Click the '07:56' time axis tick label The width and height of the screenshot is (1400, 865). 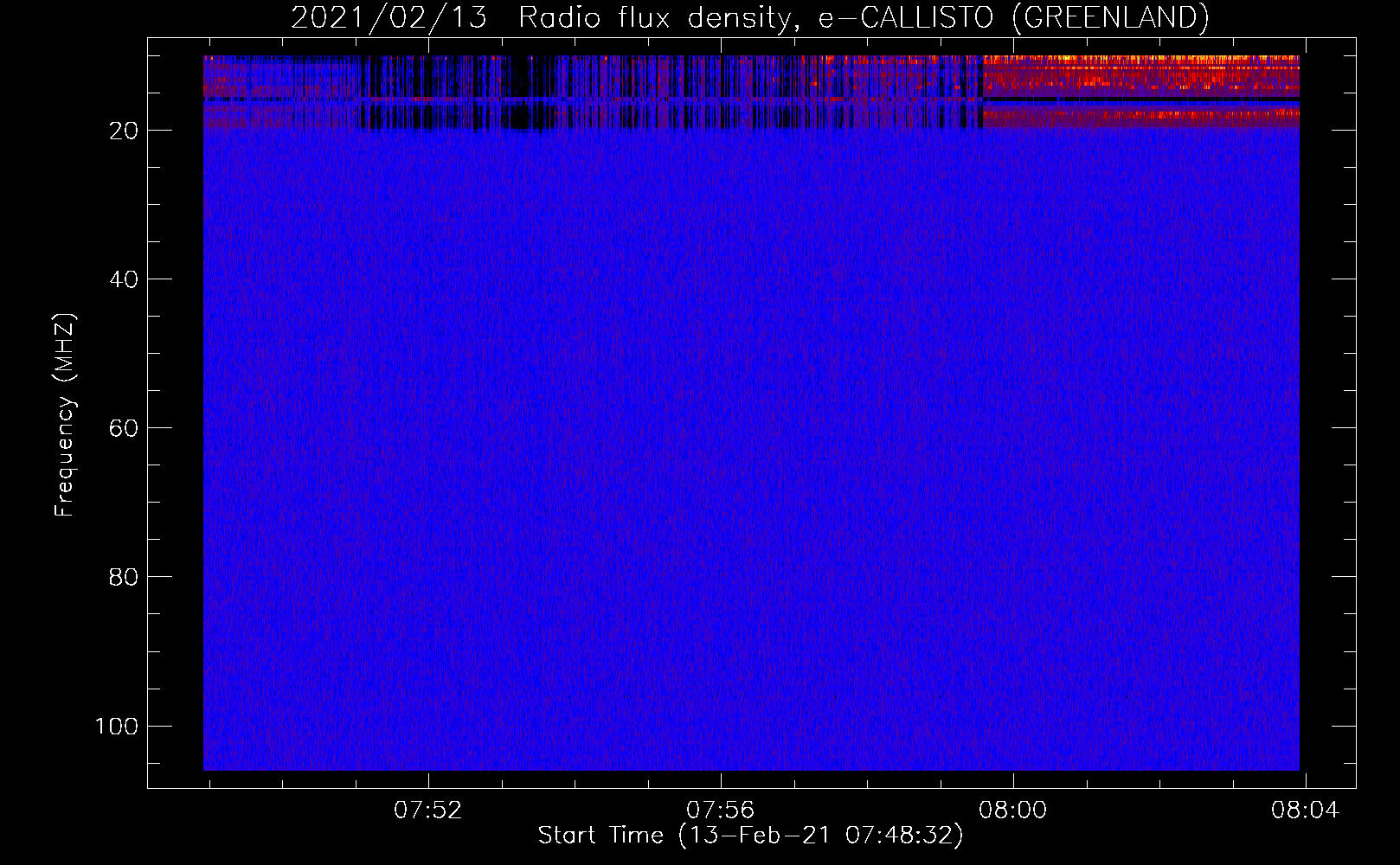click(720, 811)
